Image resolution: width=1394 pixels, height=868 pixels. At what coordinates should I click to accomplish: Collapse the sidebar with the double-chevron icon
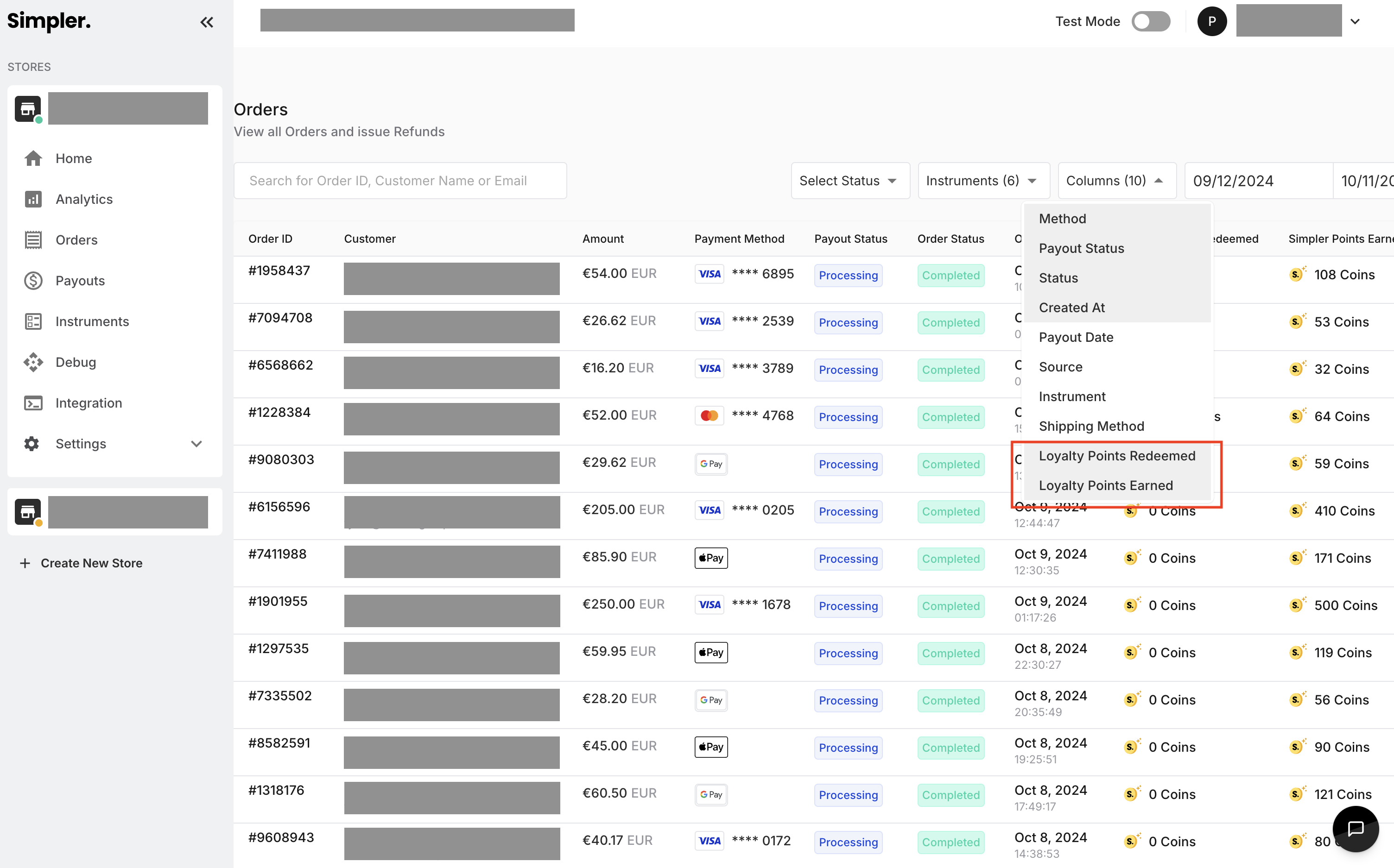[207, 22]
